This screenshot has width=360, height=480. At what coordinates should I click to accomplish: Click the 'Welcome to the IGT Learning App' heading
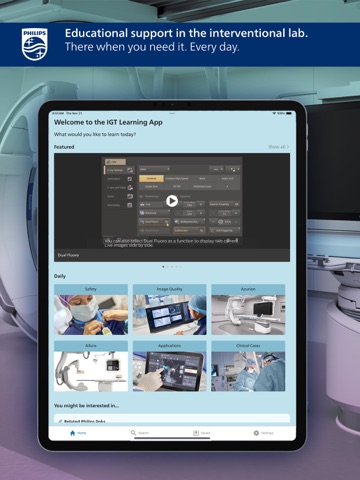point(108,122)
